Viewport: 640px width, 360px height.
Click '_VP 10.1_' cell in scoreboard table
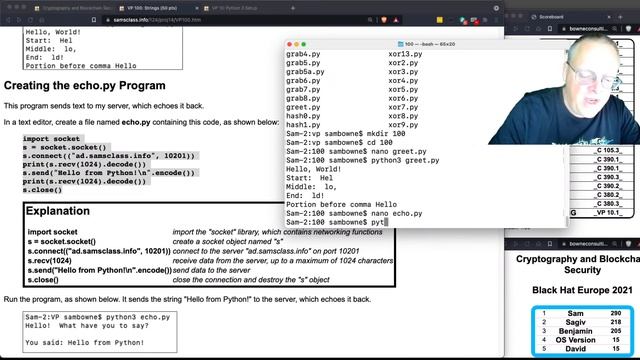tap(608, 213)
